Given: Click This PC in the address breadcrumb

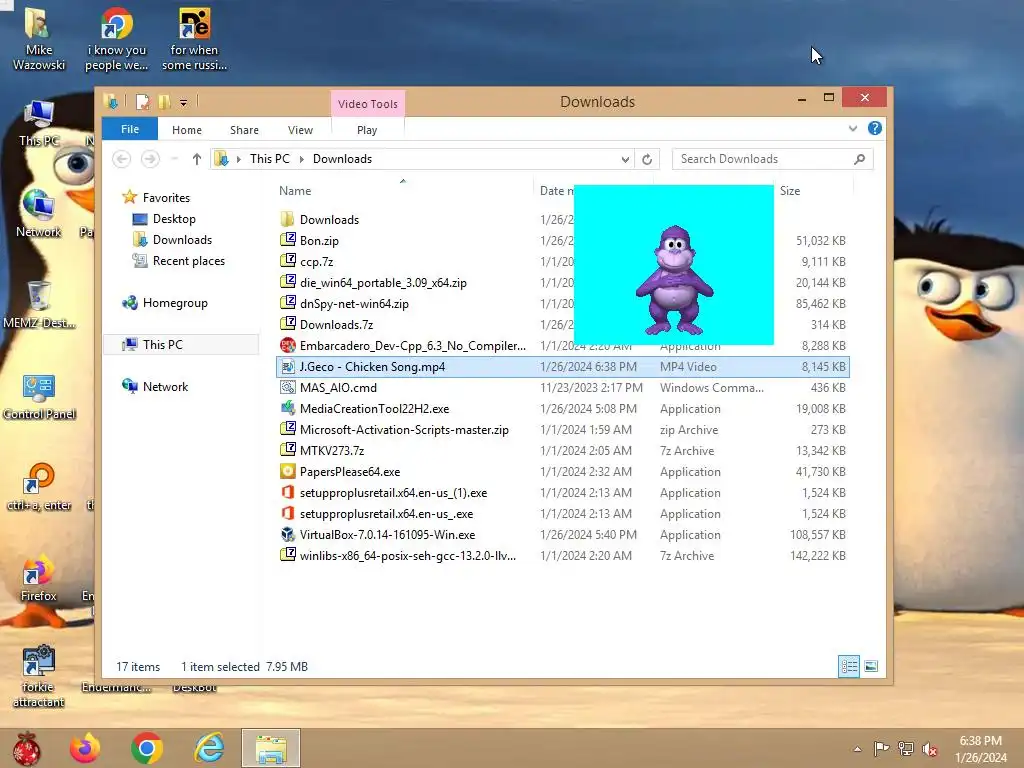Looking at the screenshot, I should tap(270, 159).
